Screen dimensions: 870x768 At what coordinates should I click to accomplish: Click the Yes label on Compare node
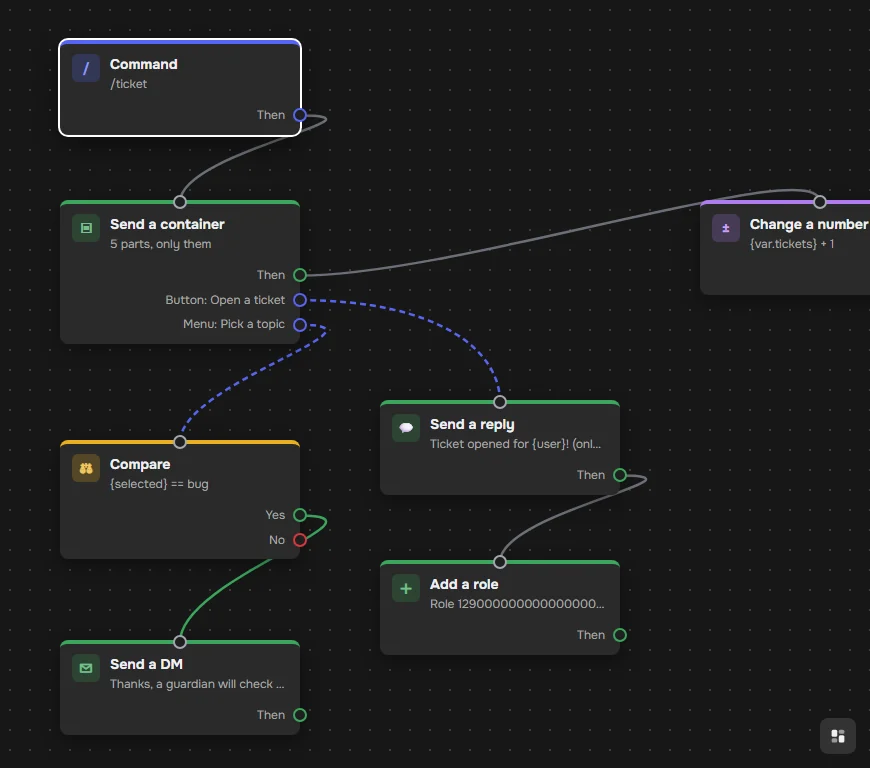(275, 515)
